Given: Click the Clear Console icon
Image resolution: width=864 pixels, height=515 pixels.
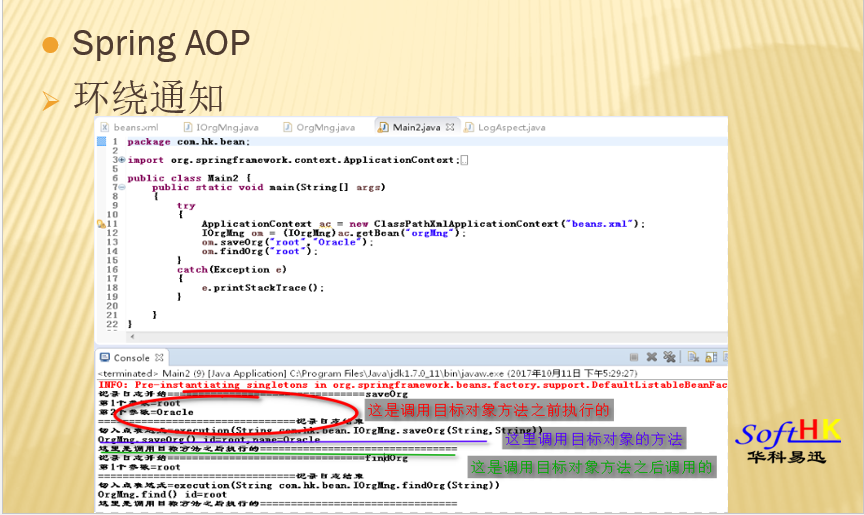Looking at the screenshot, I should (693, 357).
